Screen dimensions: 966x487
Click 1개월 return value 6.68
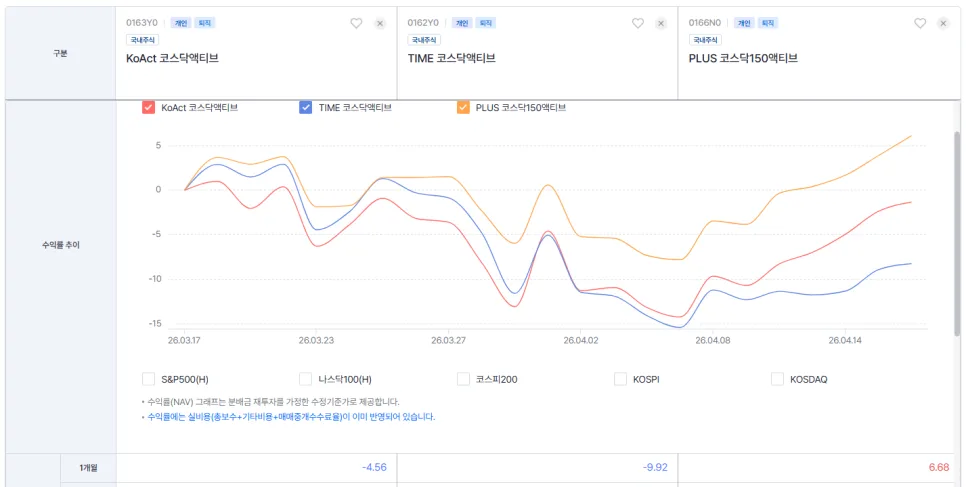[x=939, y=467]
